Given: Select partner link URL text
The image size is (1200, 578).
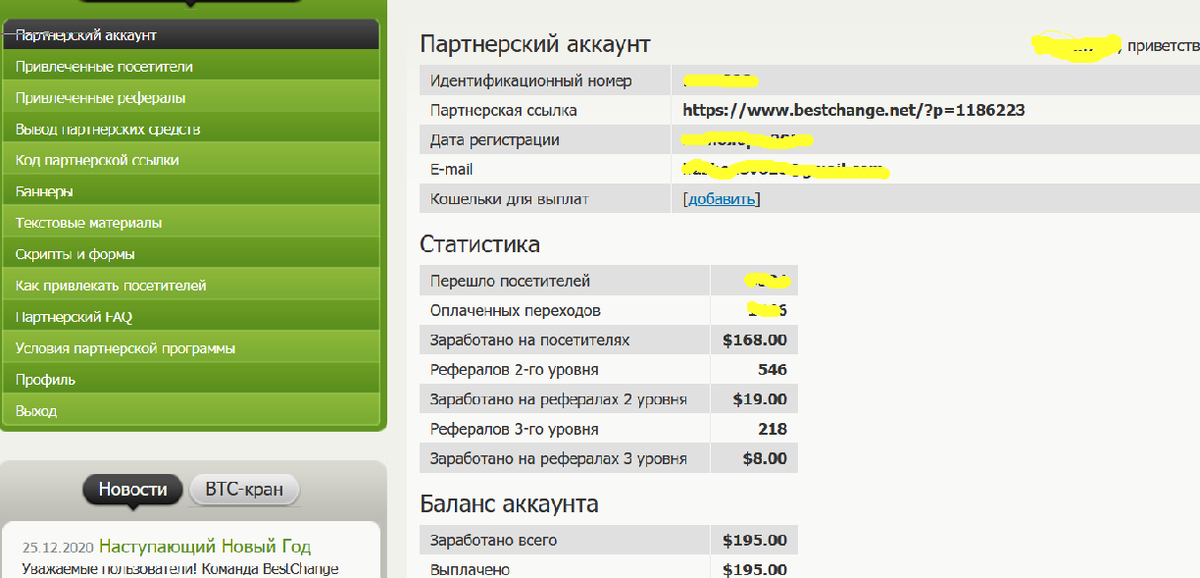Looking at the screenshot, I should [x=854, y=110].
